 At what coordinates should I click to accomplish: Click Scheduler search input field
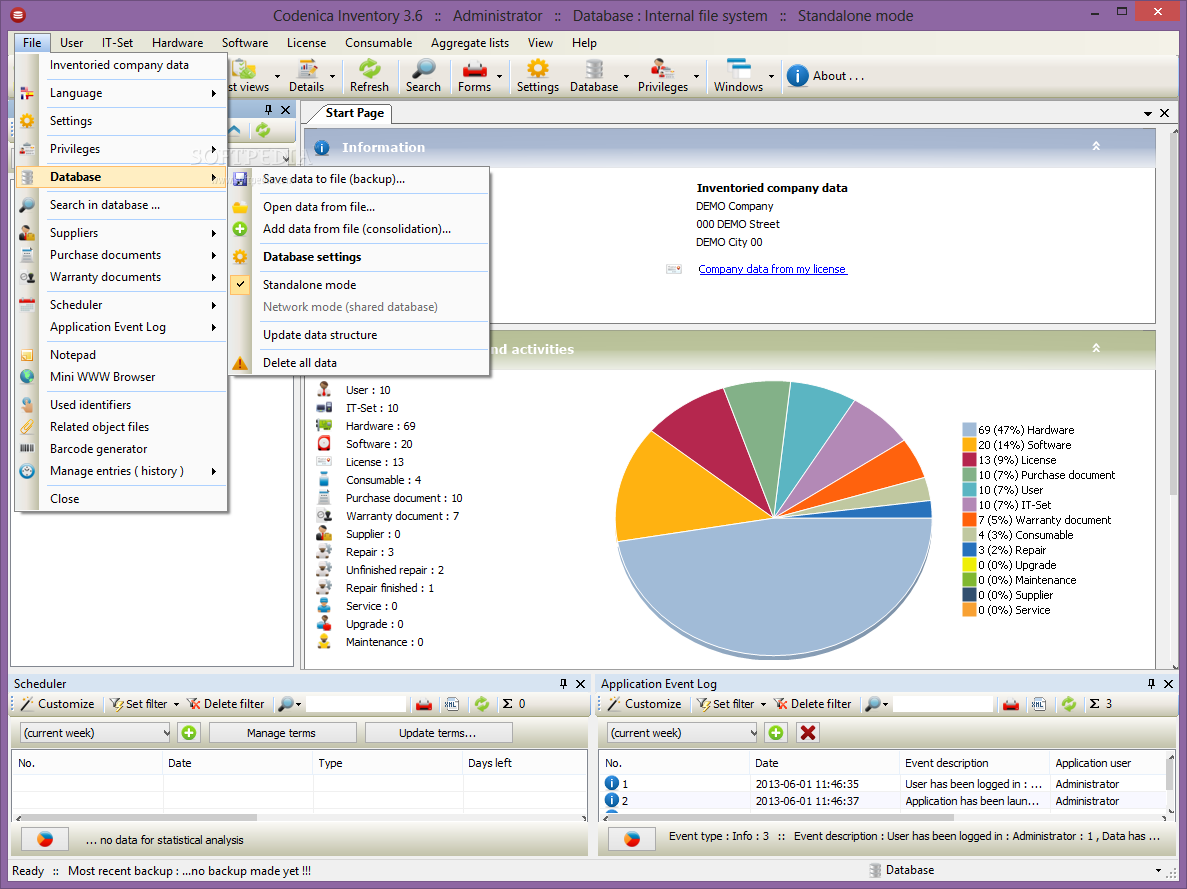click(356, 704)
